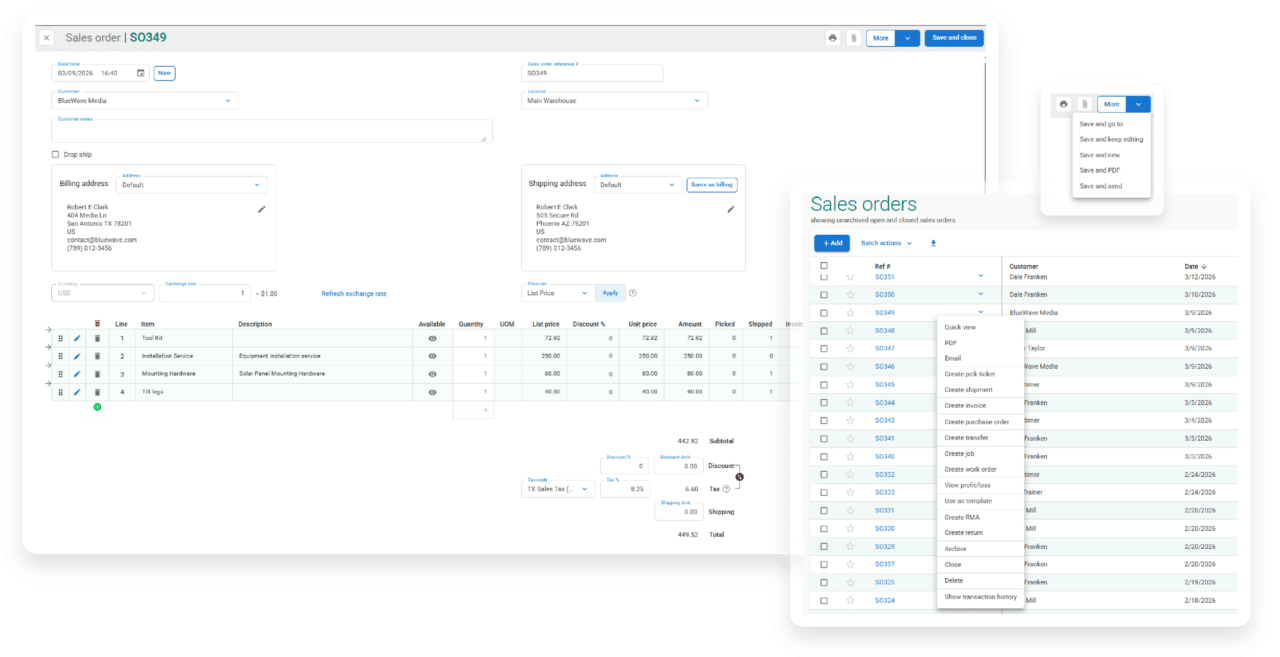This screenshot has width=1280, height=657.
Task: Edit the shipping address with the pencil icon
Action: pyautogui.click(x=731, y=209)
